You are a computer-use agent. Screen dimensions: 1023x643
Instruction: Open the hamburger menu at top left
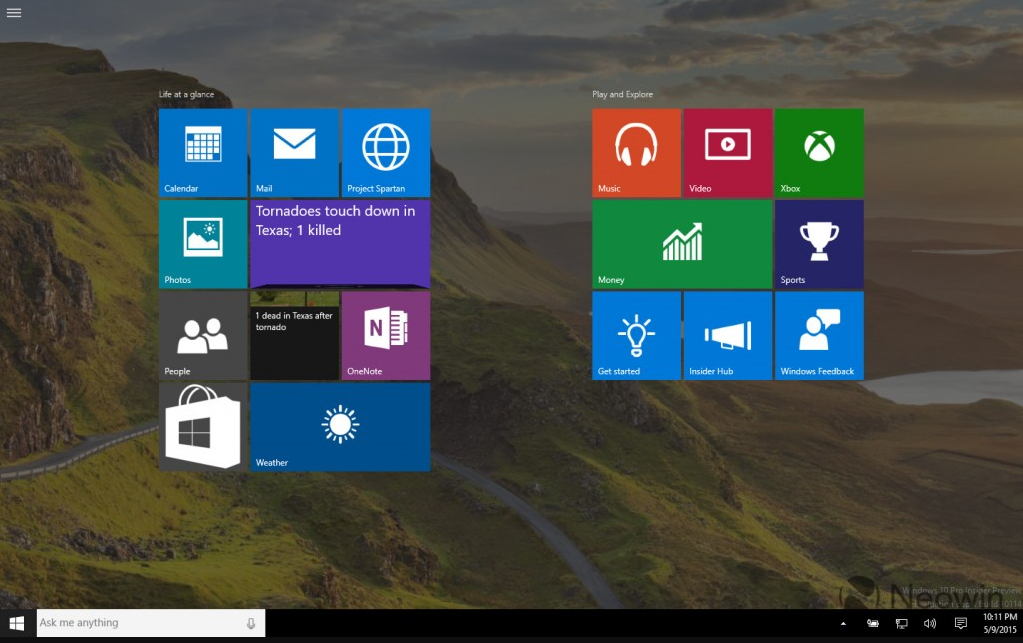point(14,12)
